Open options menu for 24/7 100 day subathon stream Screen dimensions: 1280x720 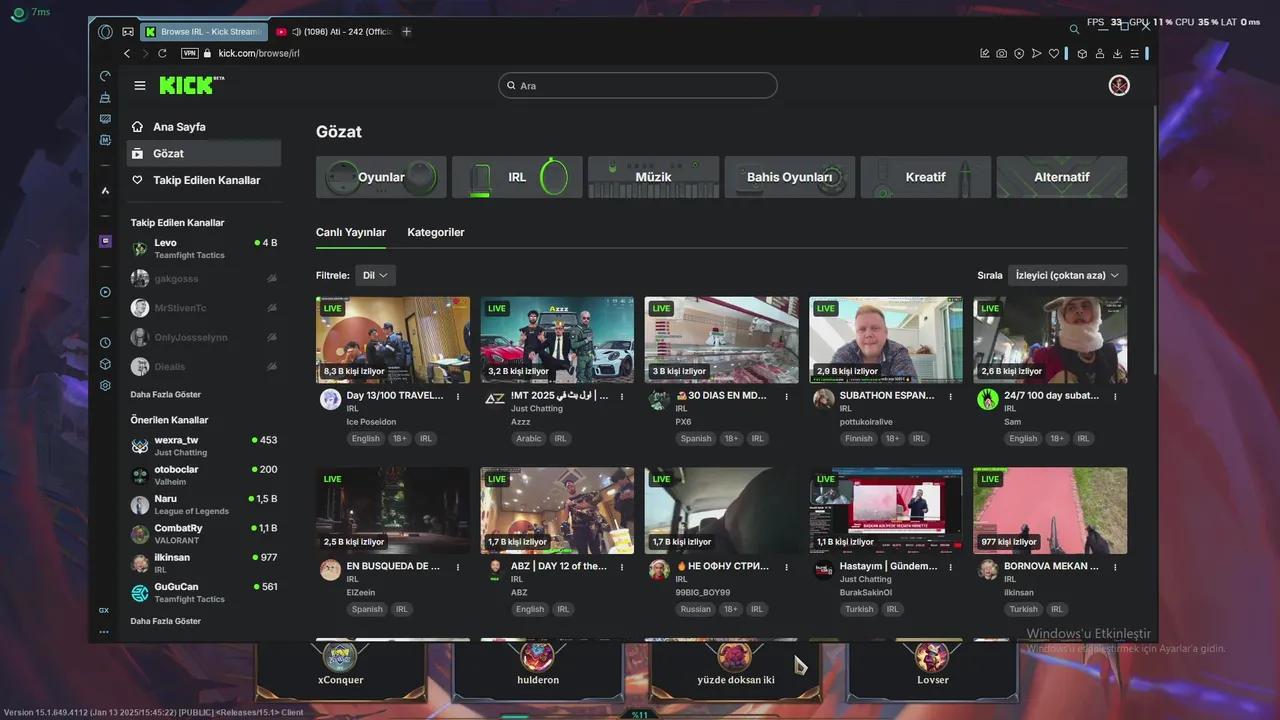coord(1115,396)
